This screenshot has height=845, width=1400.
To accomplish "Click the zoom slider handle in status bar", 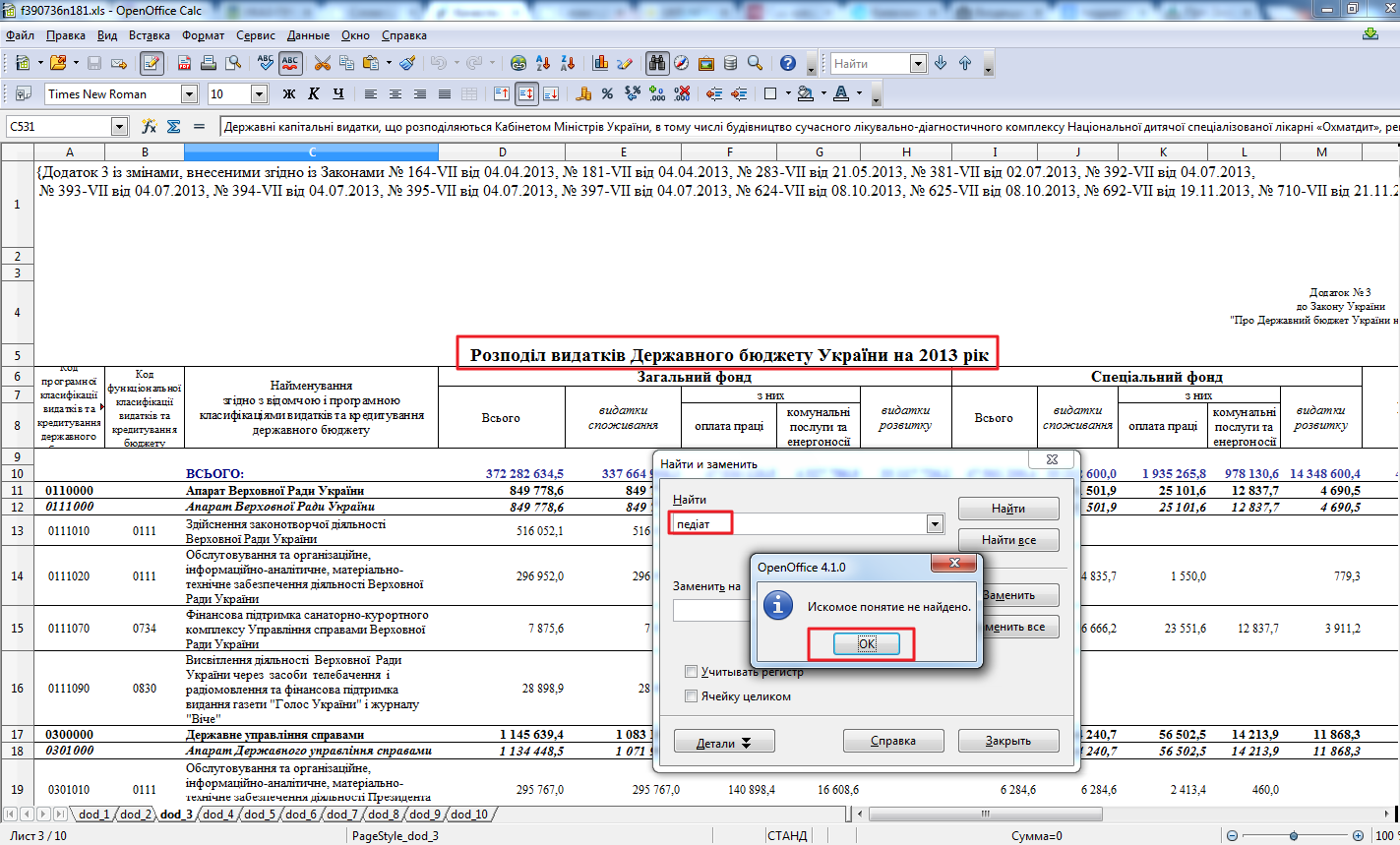I will 1294,835.
